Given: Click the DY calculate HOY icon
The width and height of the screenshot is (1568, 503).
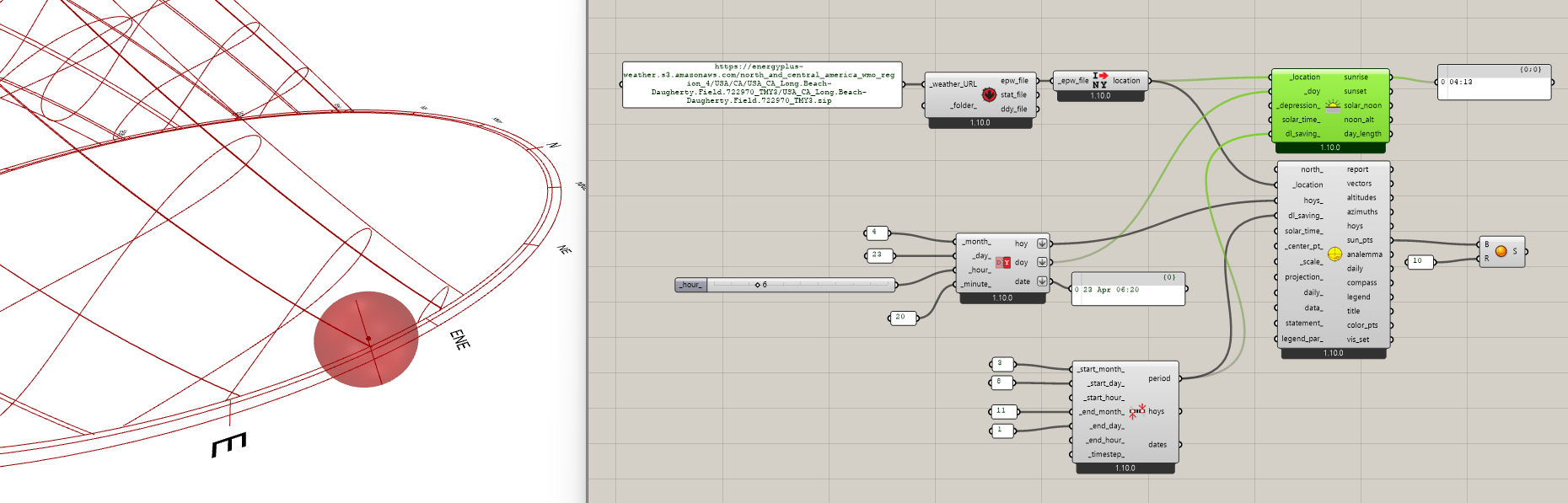Looking at the screenshot, I should (1002, 263).
